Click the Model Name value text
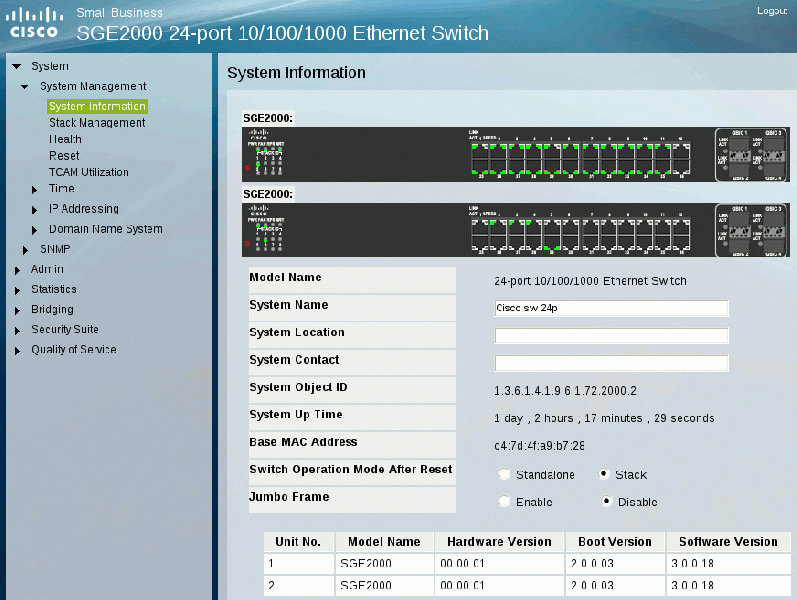This screenshot has height=600, width=797. pos(590,281)
